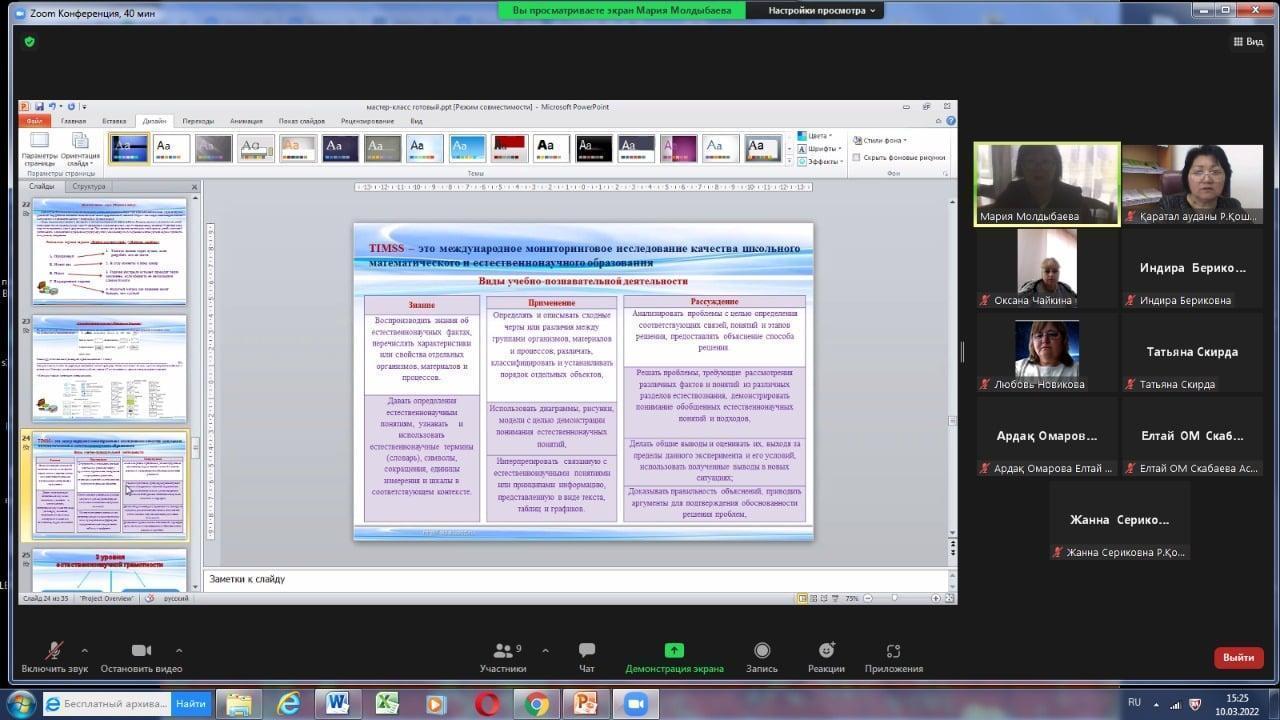This screenshot has width=1280, height=720.
Task: Toggle the Скрыть фоновые рисунки checkbox
Action: coord(857,157)
